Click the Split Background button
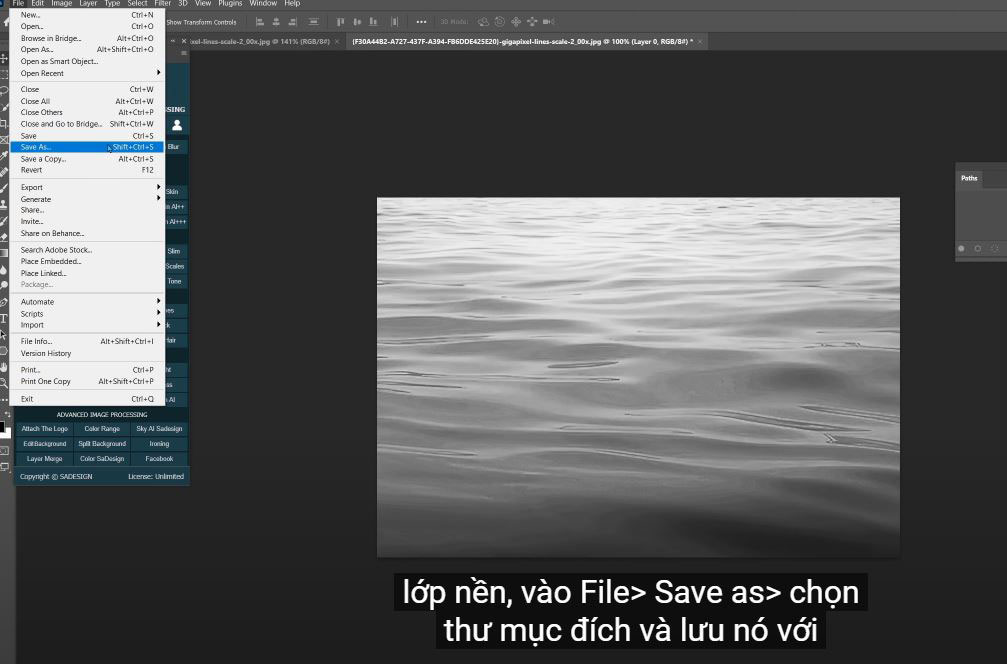 pyautogui.click(x=102, y=444)
